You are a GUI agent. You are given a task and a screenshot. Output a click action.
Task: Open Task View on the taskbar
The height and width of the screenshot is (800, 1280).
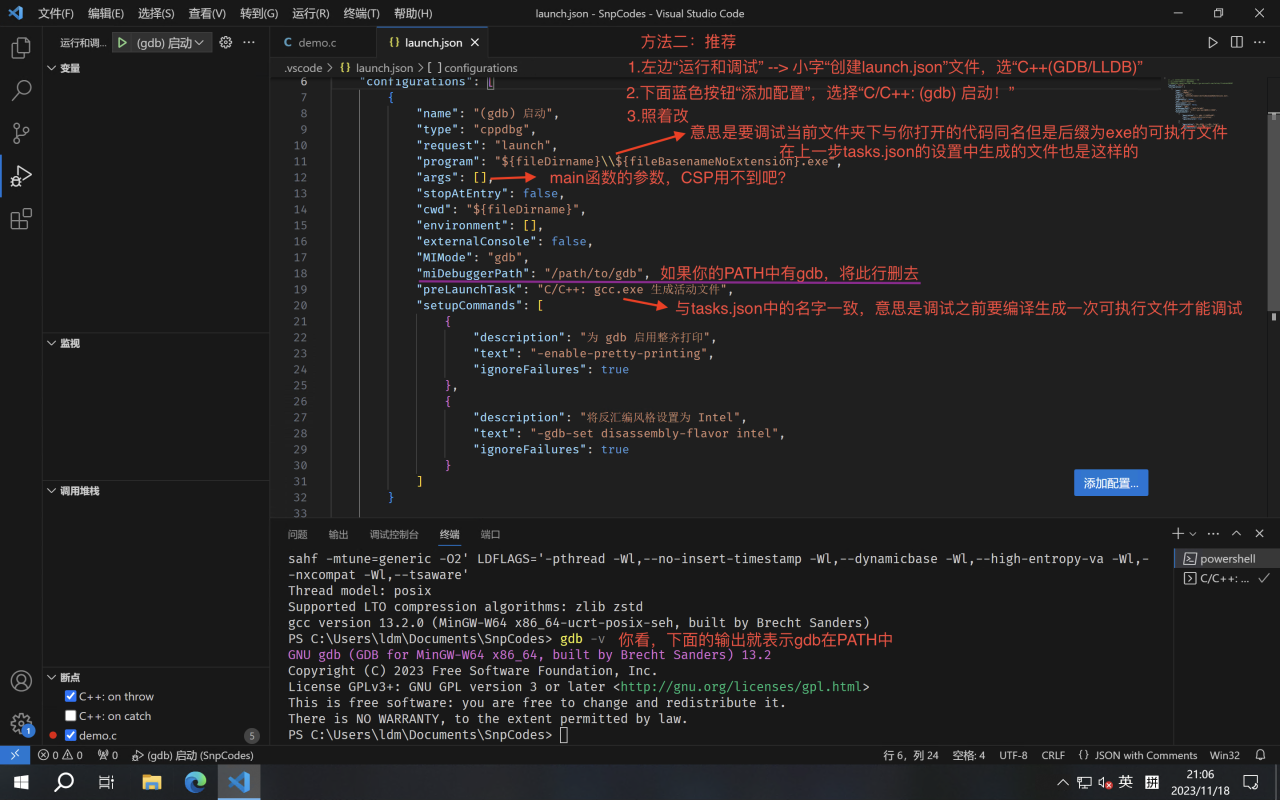[x=107, y=782]
